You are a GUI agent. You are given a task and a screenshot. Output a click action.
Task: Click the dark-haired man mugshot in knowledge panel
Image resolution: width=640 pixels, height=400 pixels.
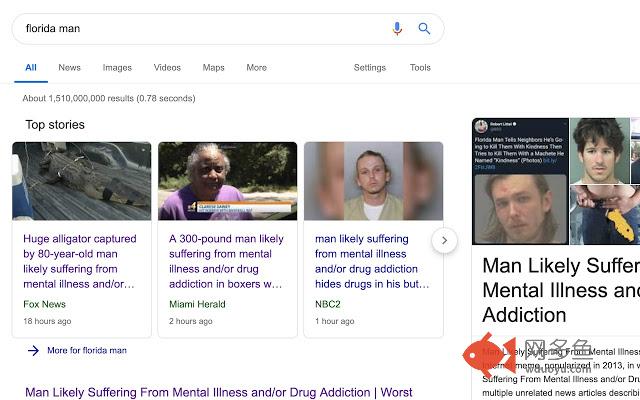[600, 151]
